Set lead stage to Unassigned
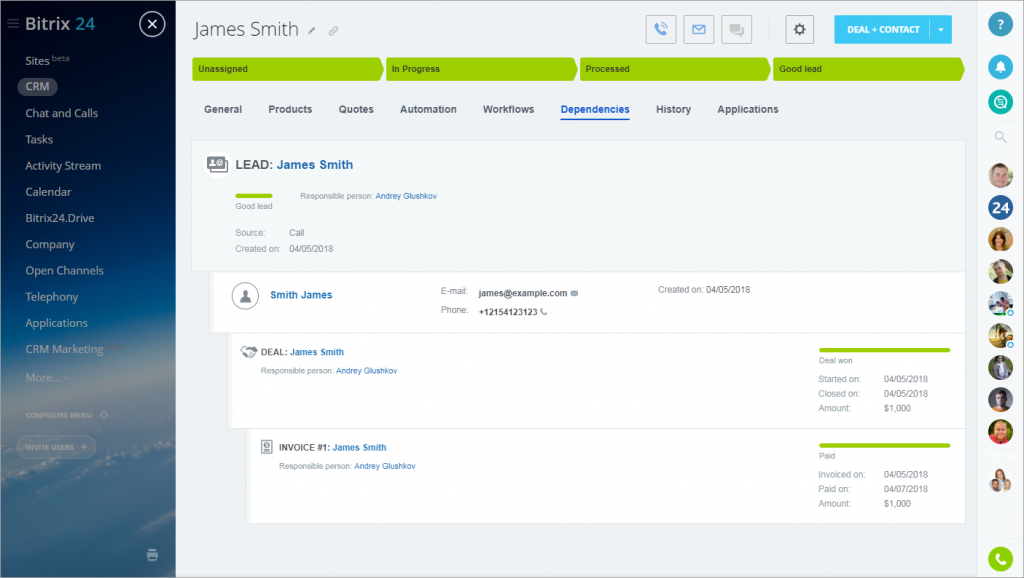1024x578 pixels. 287,69
